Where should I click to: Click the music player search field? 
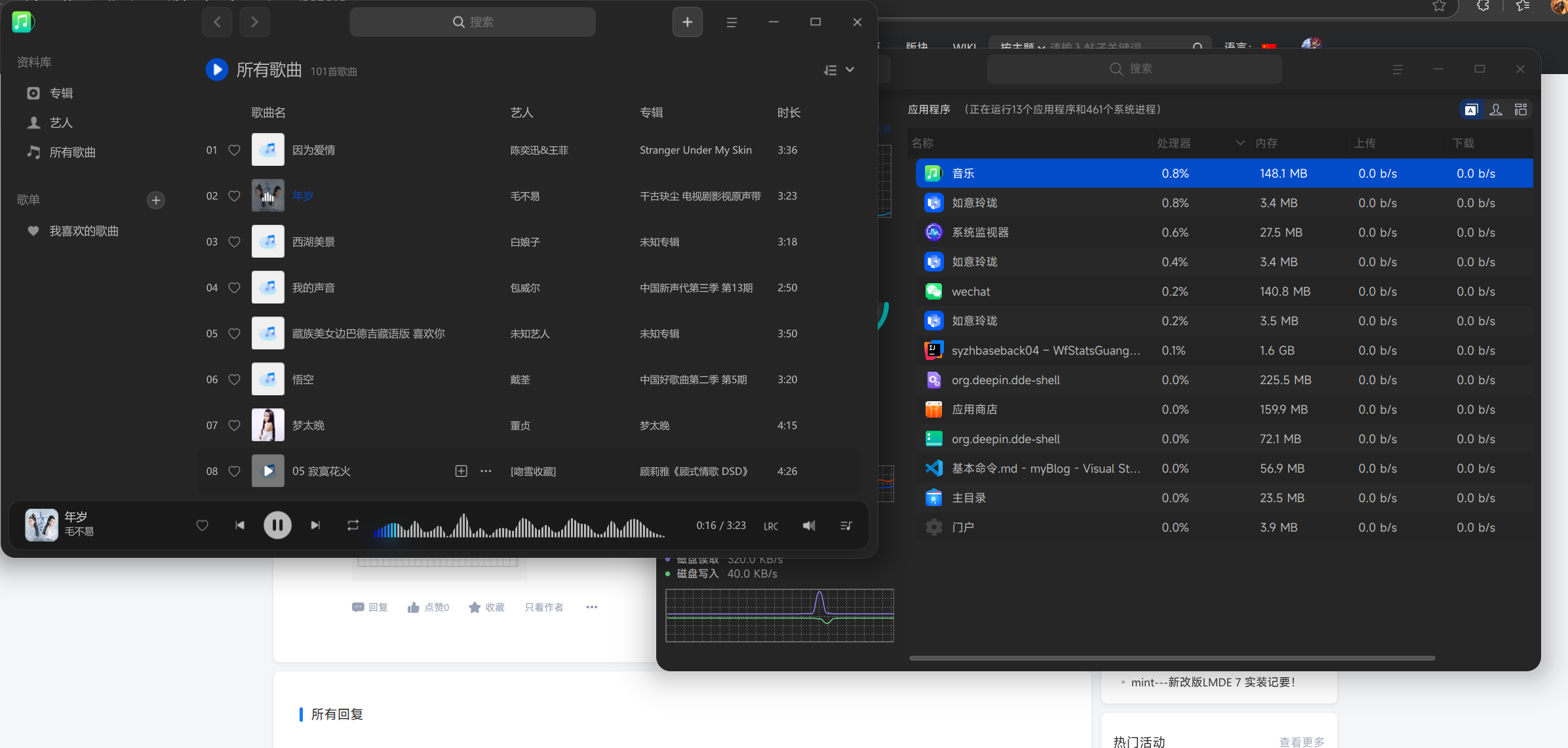tap(473, 22)
